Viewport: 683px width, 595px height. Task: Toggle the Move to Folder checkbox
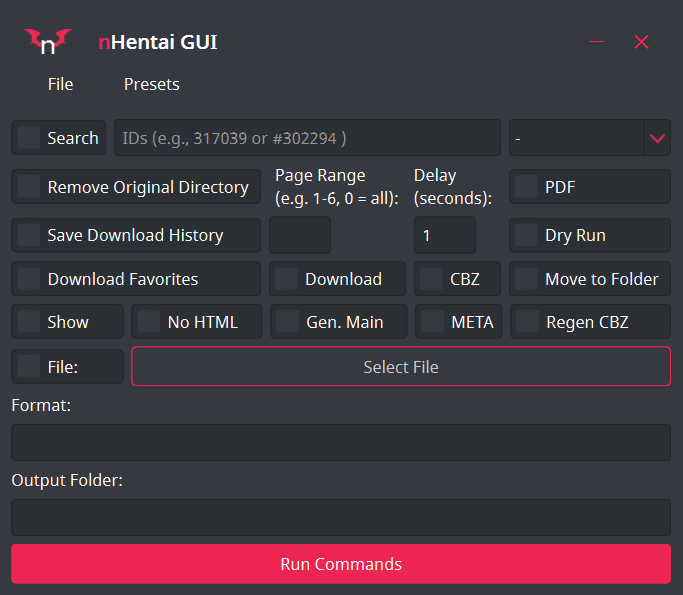coord(526,279)
